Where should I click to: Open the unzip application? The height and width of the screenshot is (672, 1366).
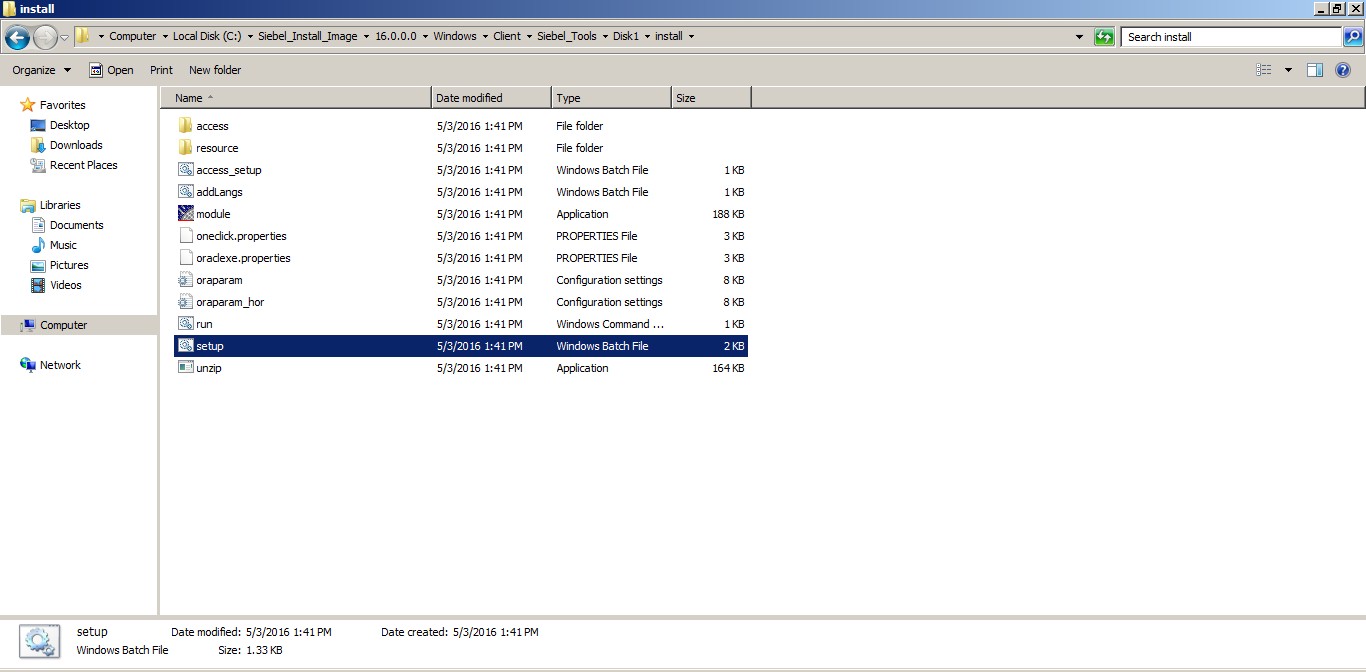(210, 368)
